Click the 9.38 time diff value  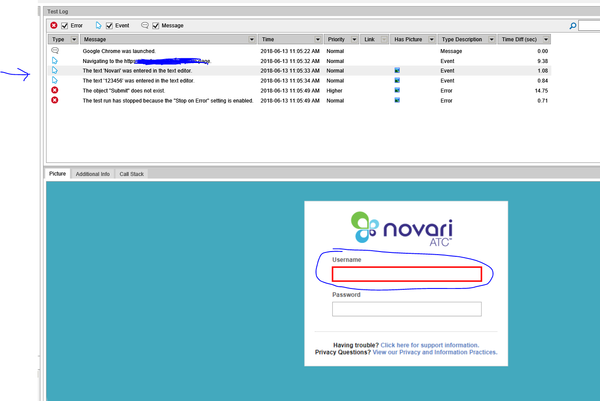point(543,61)
